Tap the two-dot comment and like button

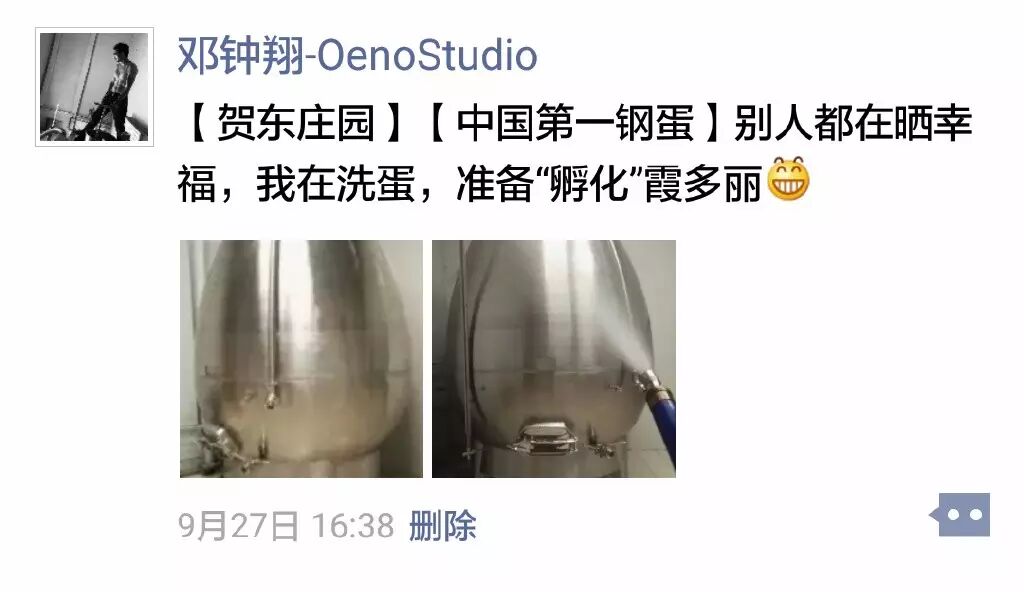[960, 514]
